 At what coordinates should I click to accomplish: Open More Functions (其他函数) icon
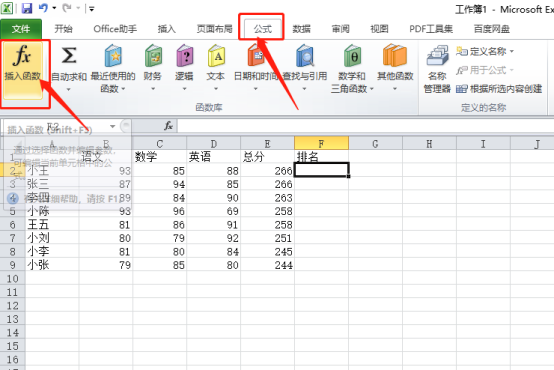(x=395, y=55)
